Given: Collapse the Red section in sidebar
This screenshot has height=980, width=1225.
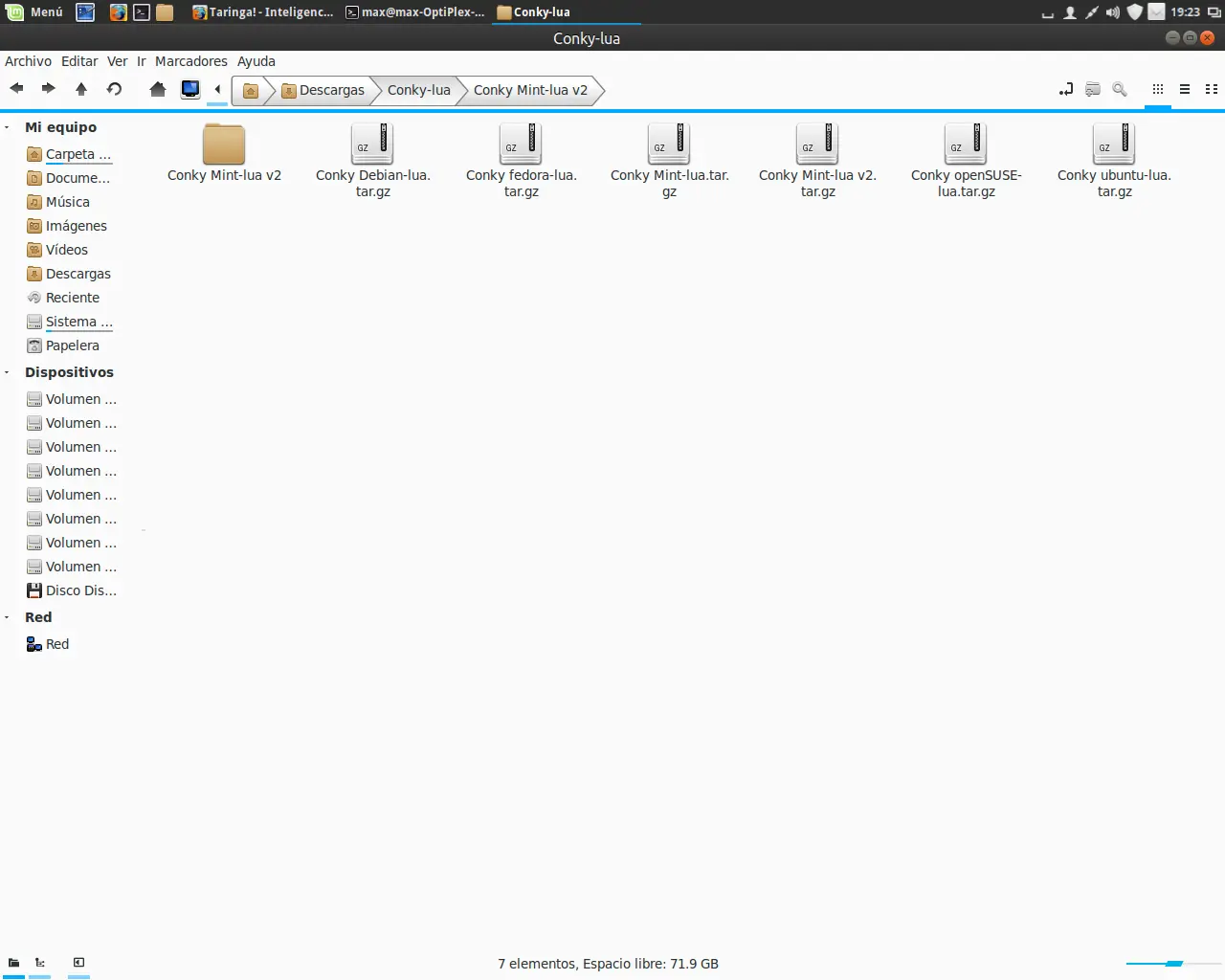Looking at the screenshot, I should (x=8, y=616).
